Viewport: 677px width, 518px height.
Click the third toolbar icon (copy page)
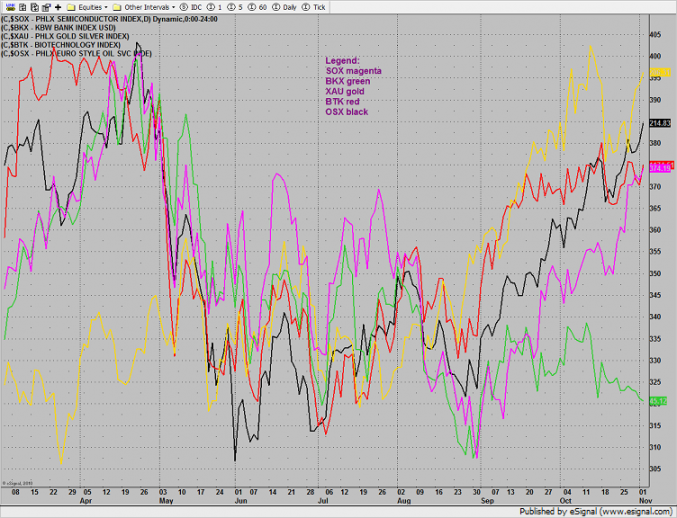coord(35,7)
